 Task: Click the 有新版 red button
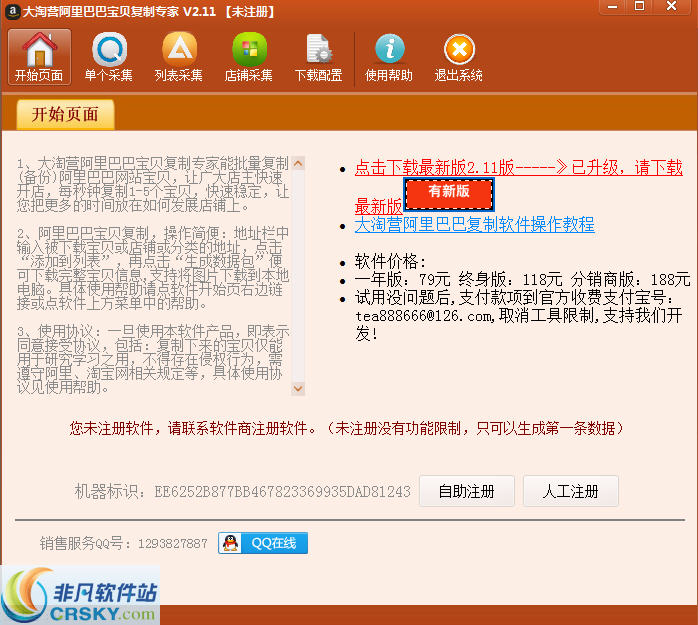pyautogui.click(x=449, y=194)
